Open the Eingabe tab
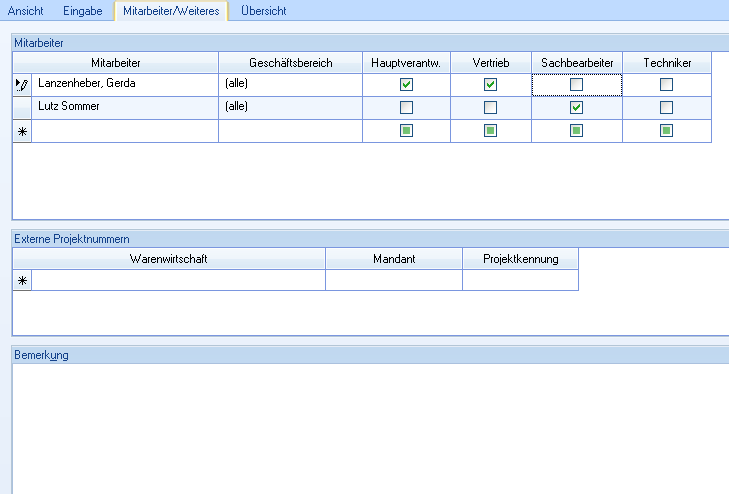 (82, 11)
